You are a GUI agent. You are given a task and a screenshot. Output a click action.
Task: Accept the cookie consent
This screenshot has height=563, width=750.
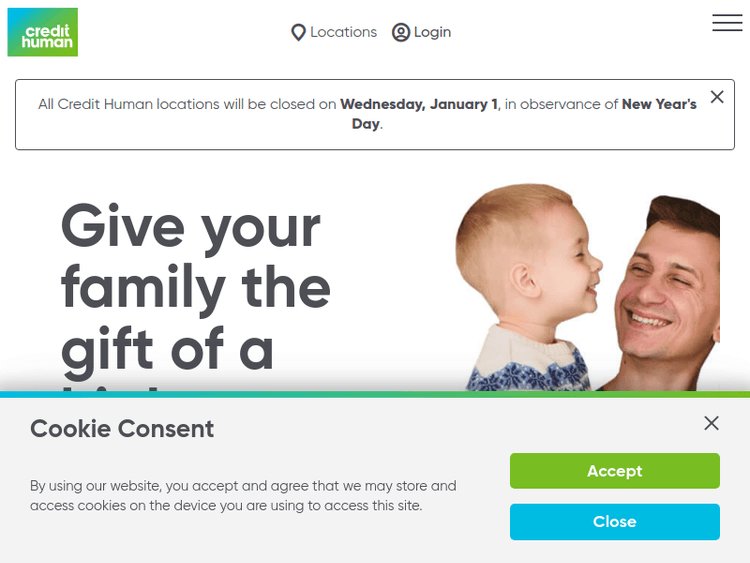tap(614, 471)
